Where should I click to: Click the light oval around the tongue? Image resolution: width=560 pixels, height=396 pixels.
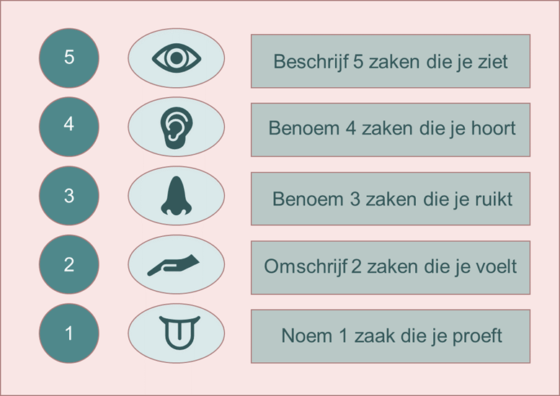(176, 334)
